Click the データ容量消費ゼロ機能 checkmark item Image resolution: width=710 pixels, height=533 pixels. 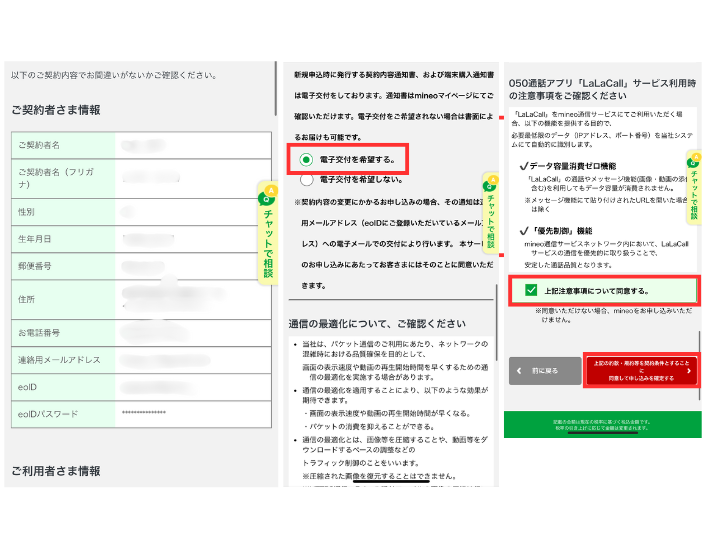pos(568,166)
